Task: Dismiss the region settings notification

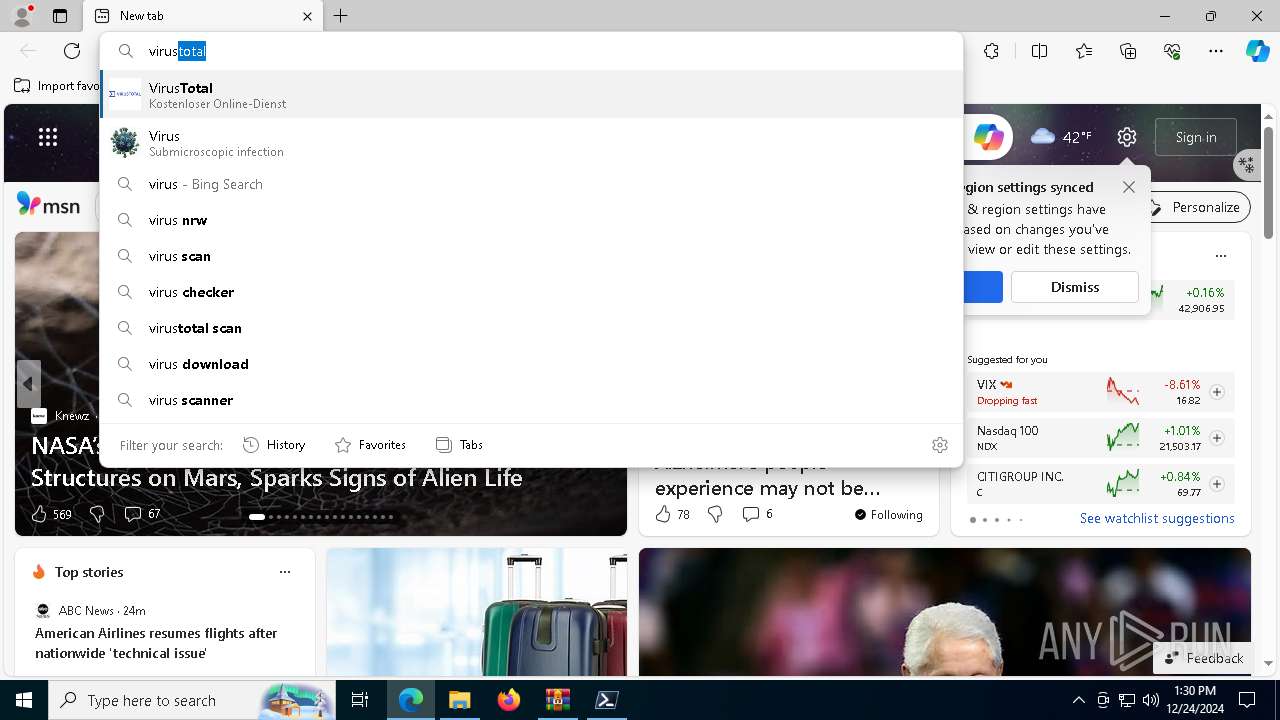Action: pyautogui.click(x=1075, y=287)
